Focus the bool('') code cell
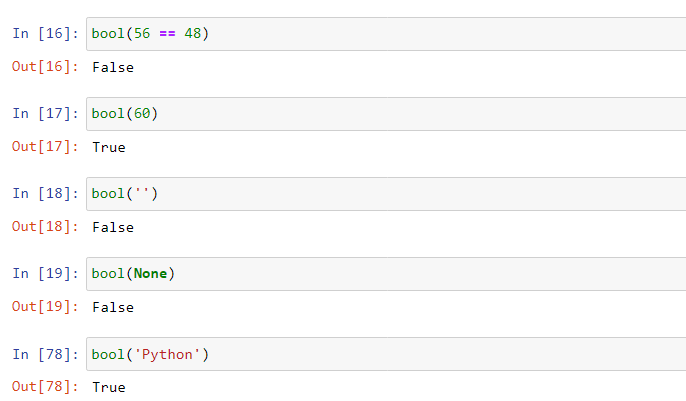 (x=386, y=194)
